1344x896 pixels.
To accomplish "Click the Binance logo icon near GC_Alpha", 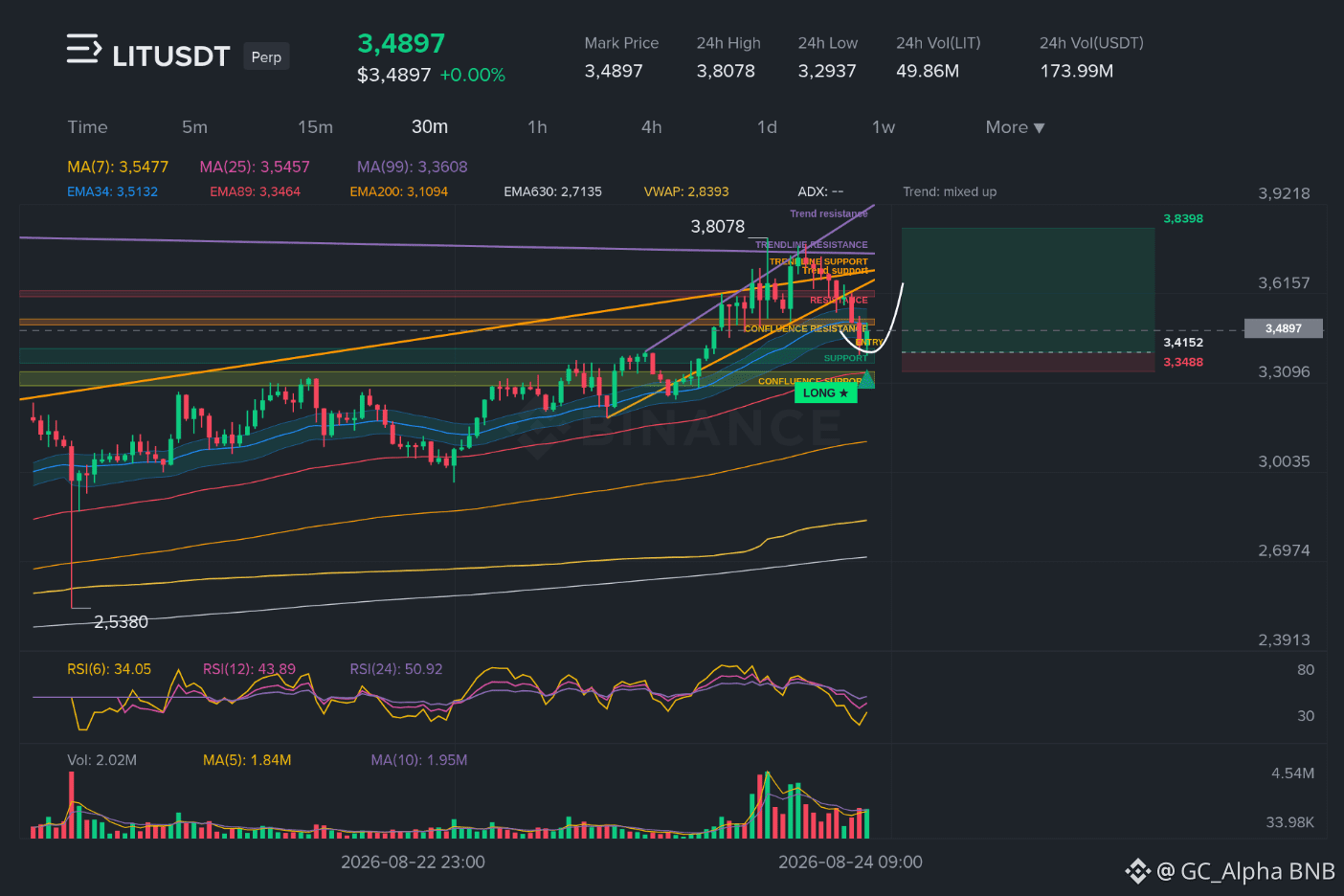I will coord(1137,871).
